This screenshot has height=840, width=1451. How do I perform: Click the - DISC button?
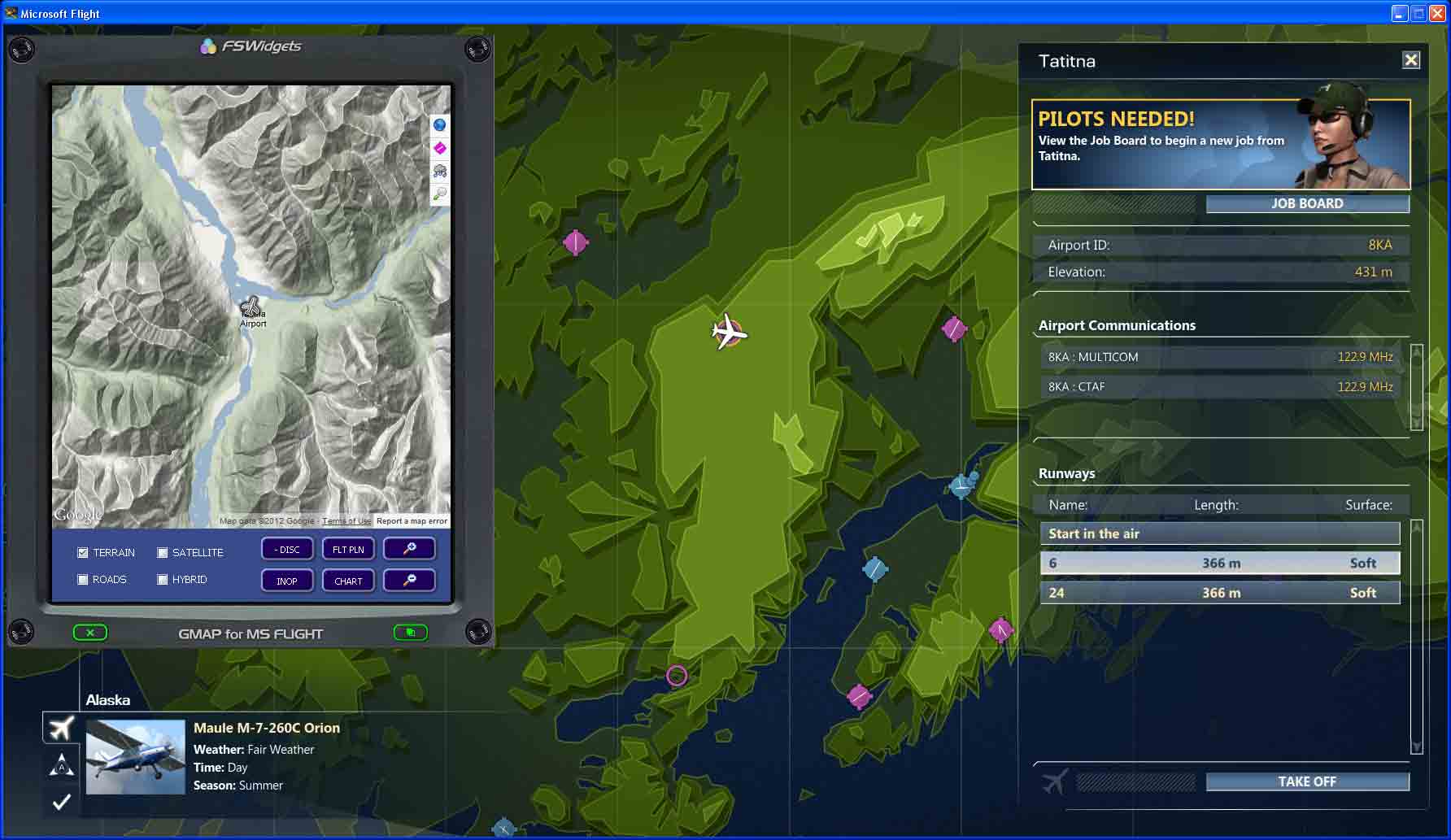click(x=287, y=549)
